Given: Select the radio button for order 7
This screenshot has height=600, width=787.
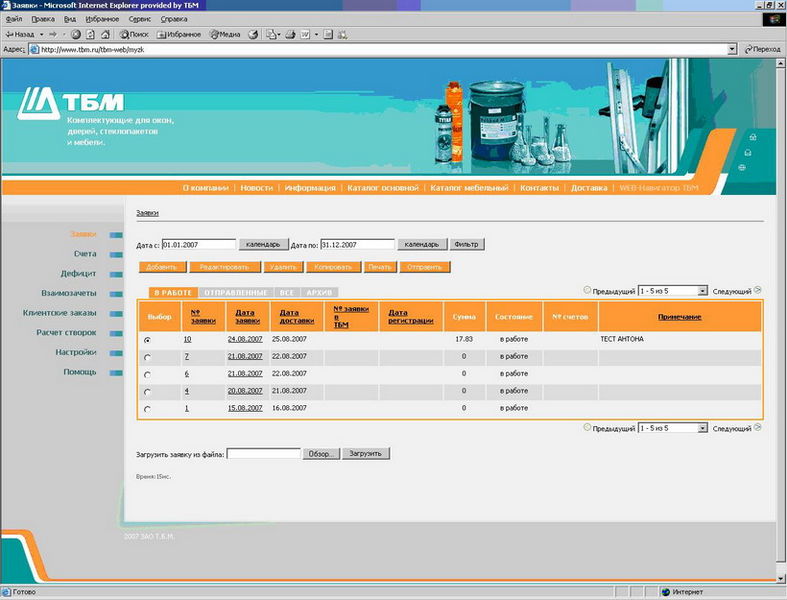Looking at the screenshot, I should 148,357.
